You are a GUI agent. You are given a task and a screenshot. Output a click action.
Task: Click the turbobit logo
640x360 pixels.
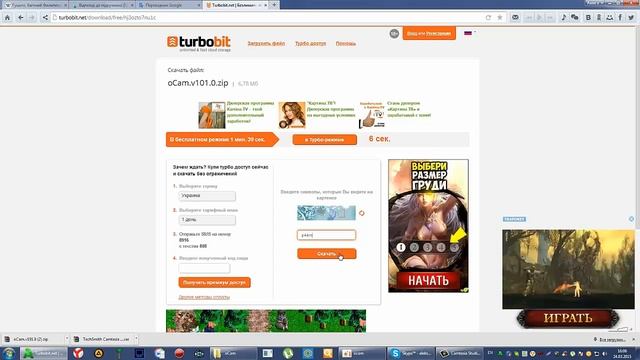(x=199, y=43)
